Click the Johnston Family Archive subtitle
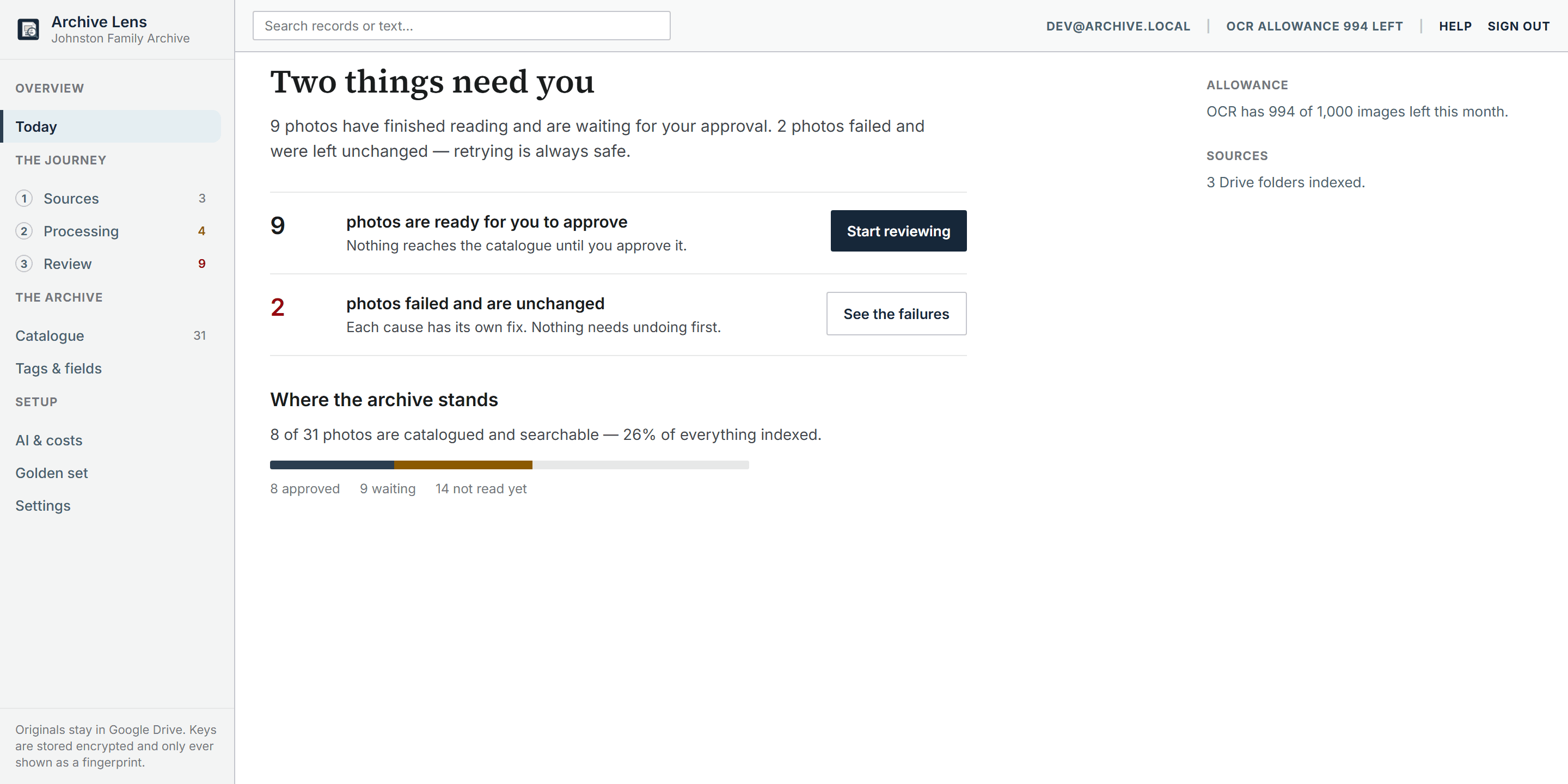This screenshot has height=784, width=1568. click(120, 38)
